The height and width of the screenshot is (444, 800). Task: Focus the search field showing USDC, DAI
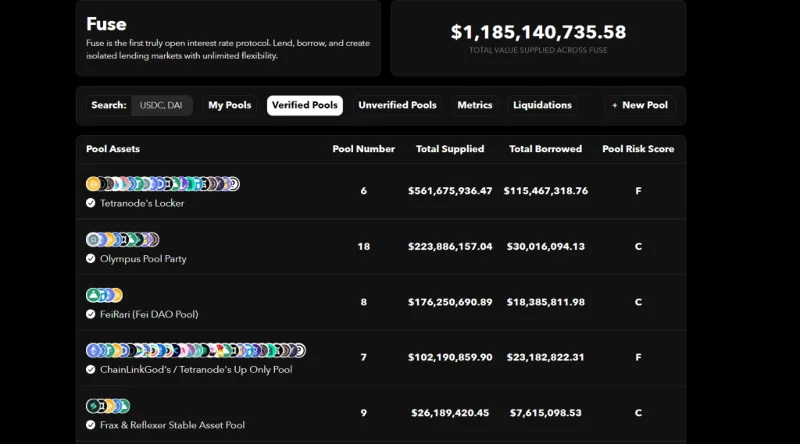pyautogui.click(x=161, y=106)
